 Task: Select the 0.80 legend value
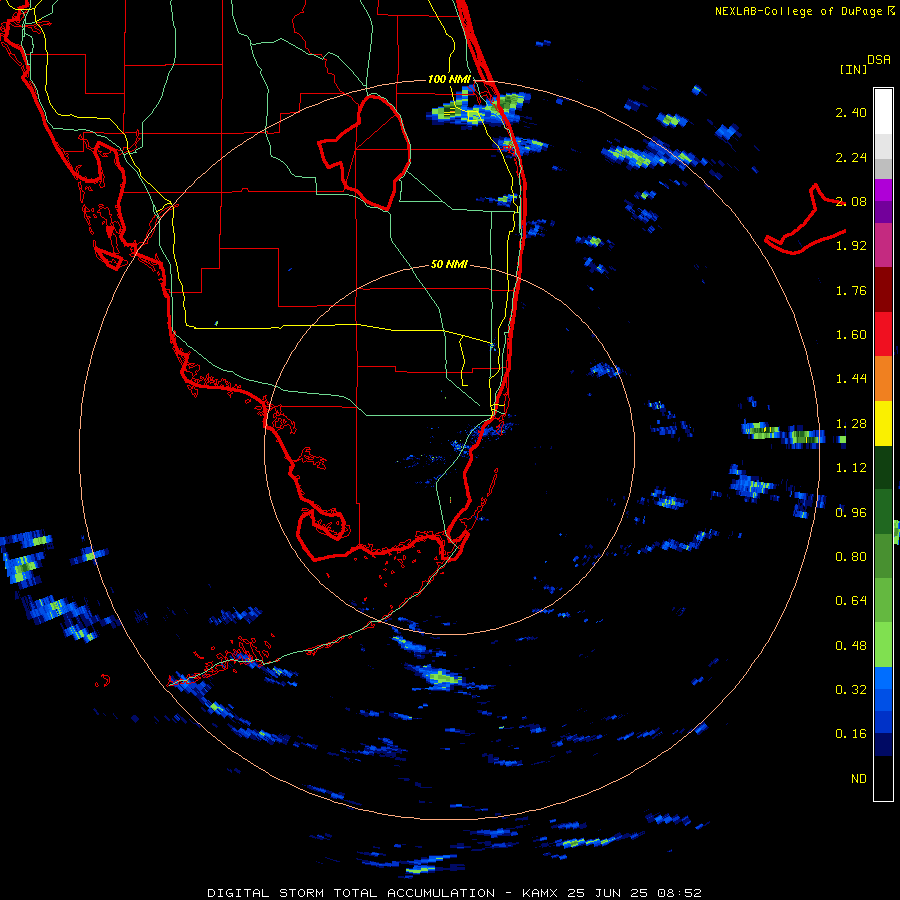click(x=851, y=557)
